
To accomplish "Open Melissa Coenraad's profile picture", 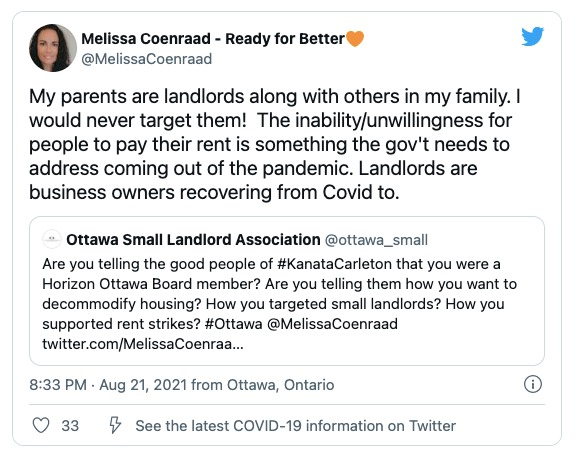I will (x=53, y=48).
